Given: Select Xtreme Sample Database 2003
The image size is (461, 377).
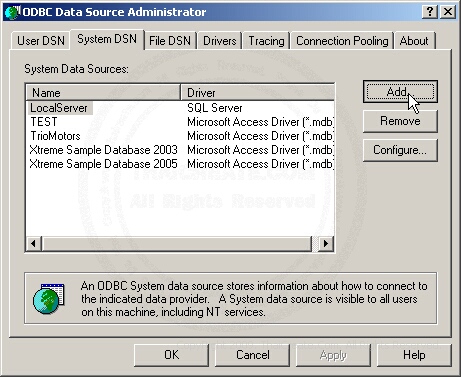Looking at the screenshot, I should [104, 150].
